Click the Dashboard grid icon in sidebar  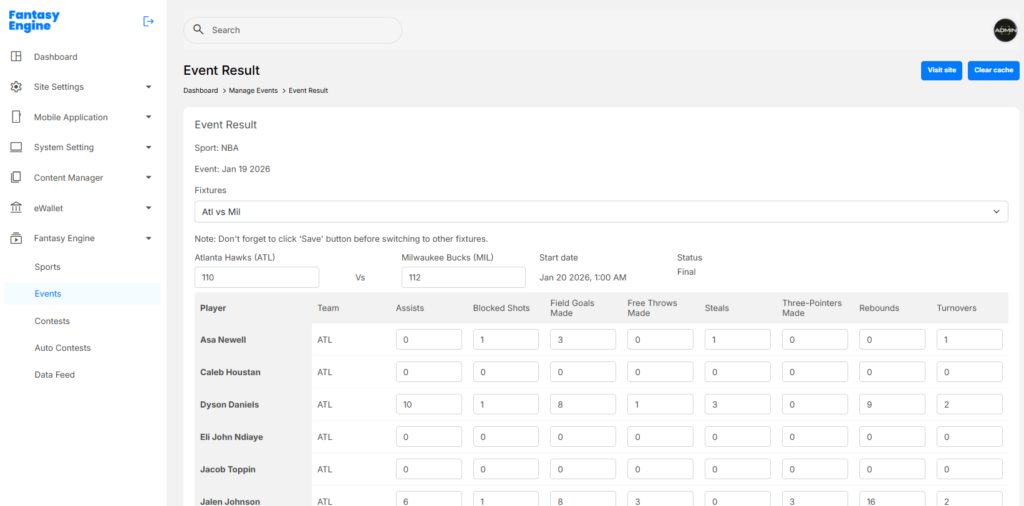16,57
